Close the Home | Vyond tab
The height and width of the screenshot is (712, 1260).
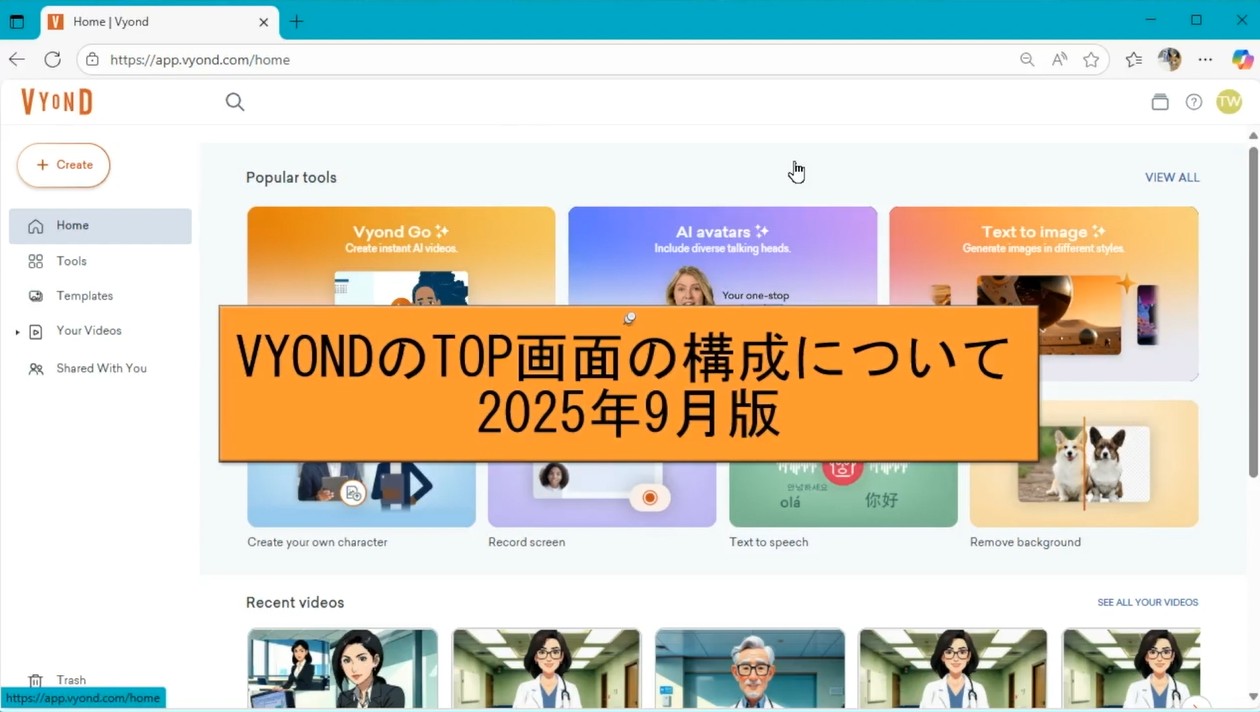264,22
